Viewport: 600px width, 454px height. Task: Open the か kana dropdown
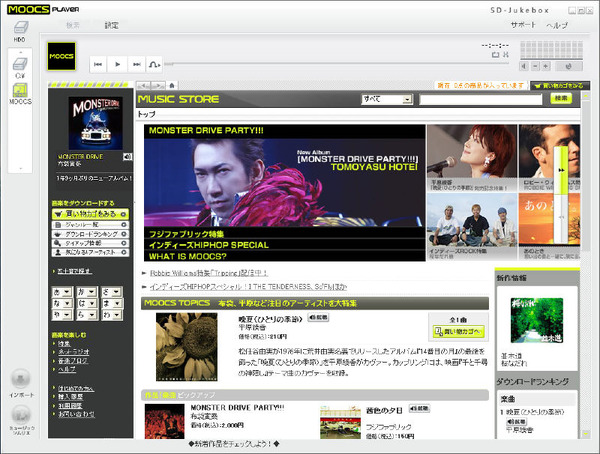[87, 292]
